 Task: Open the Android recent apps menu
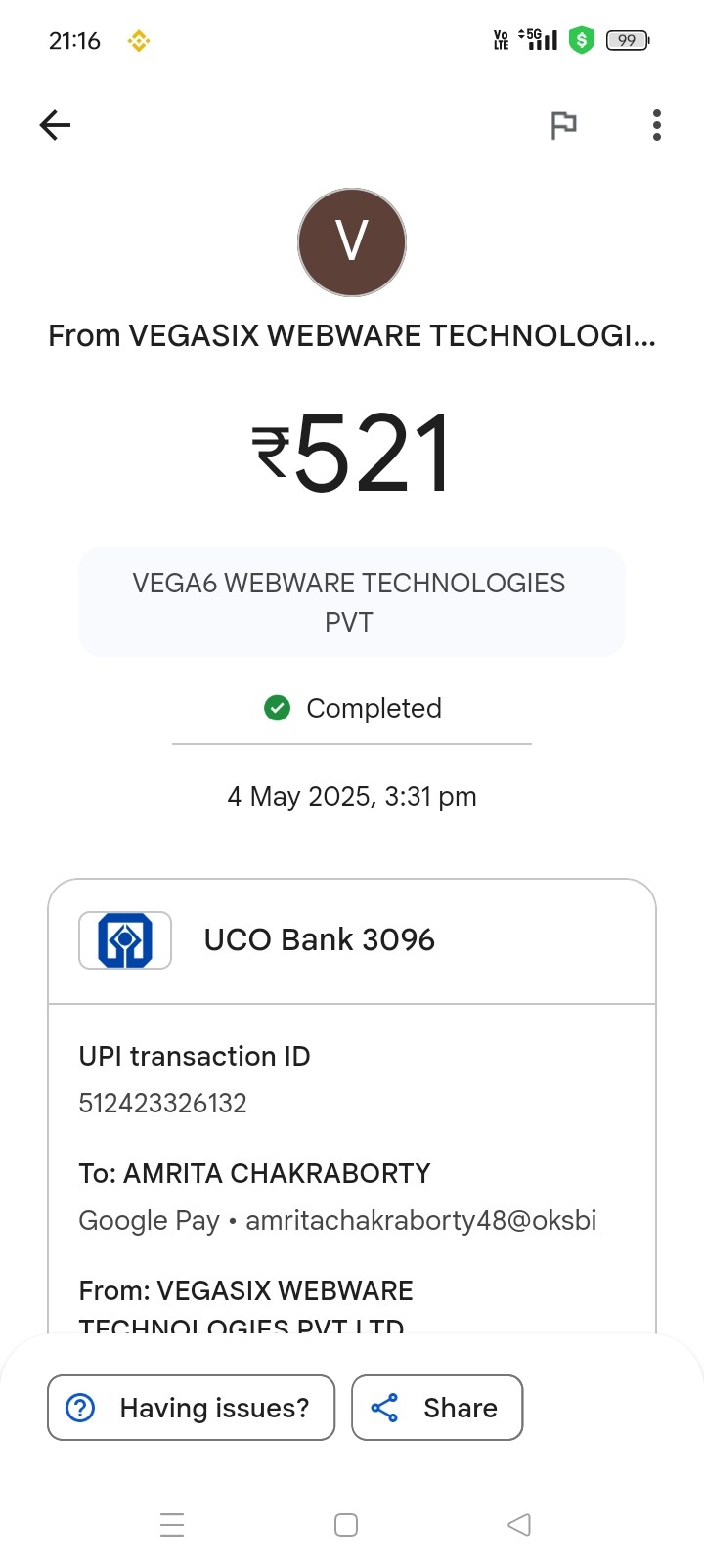click(x=172, y=1525)
